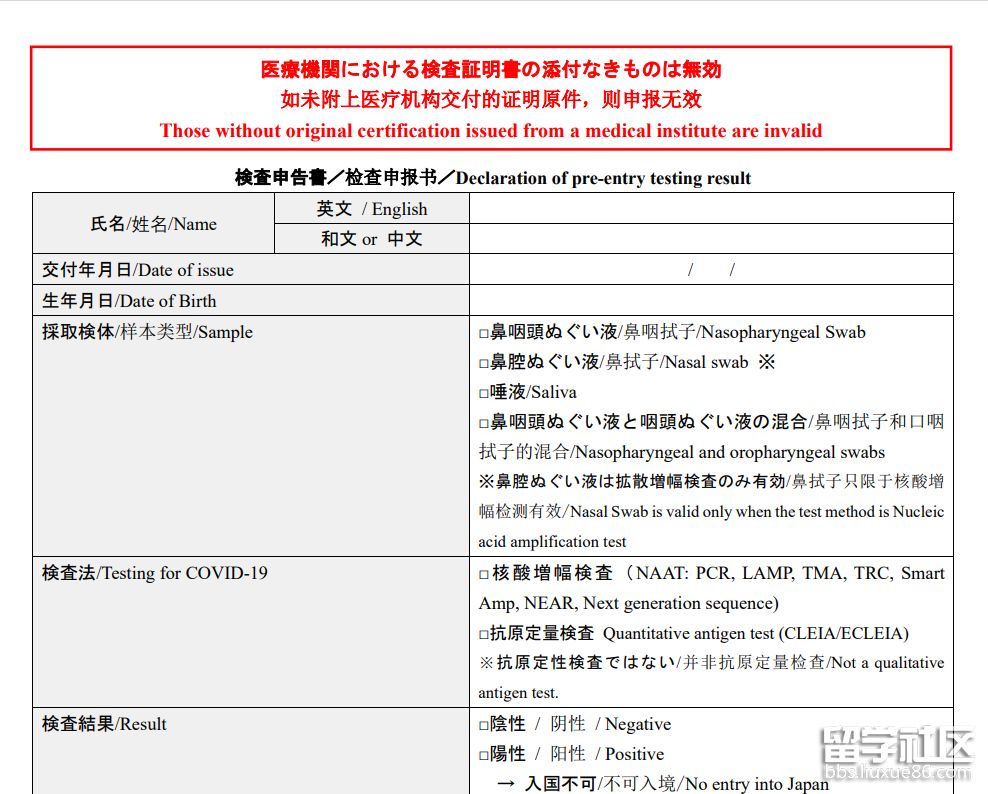Screen dimensions: 988x794
Task: Tick the nucleic acid amplification (NAAT) checkbox
Action: point(484,574)
